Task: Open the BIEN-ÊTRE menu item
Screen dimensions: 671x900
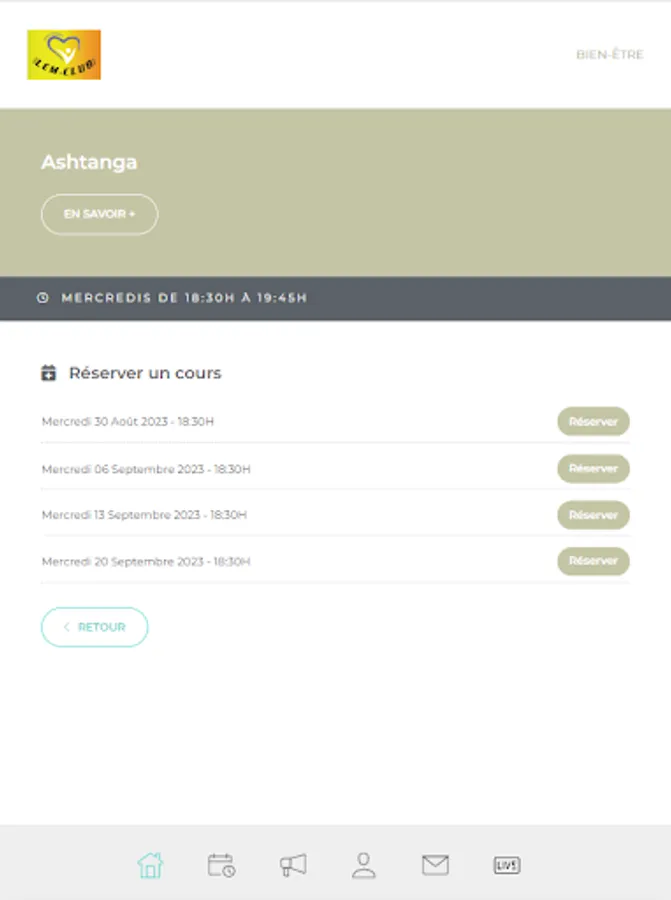Action: (x=609, y=55)
